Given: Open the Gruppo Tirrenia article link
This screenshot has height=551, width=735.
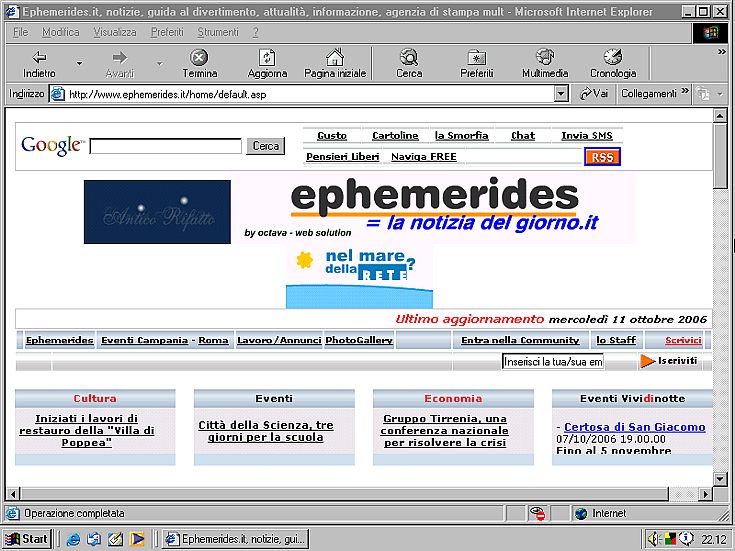Looking at the screenshot, I should coord(444,430).
